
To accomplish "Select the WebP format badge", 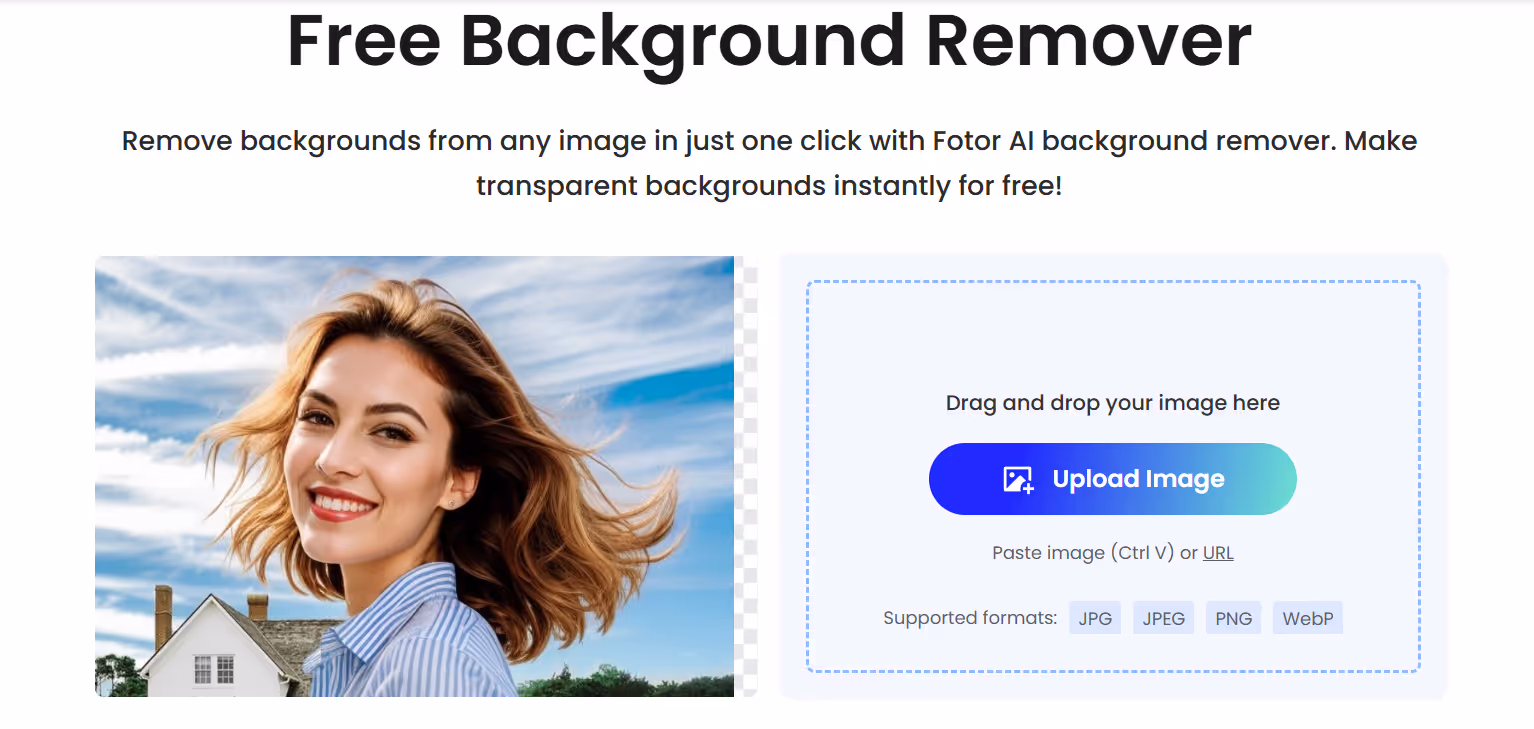I will click(x=1307, y=617).
